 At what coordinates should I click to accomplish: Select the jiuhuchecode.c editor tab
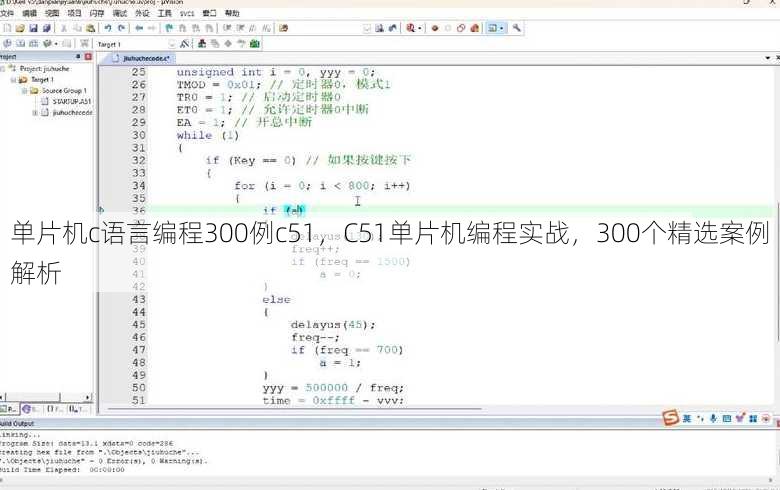141,58
